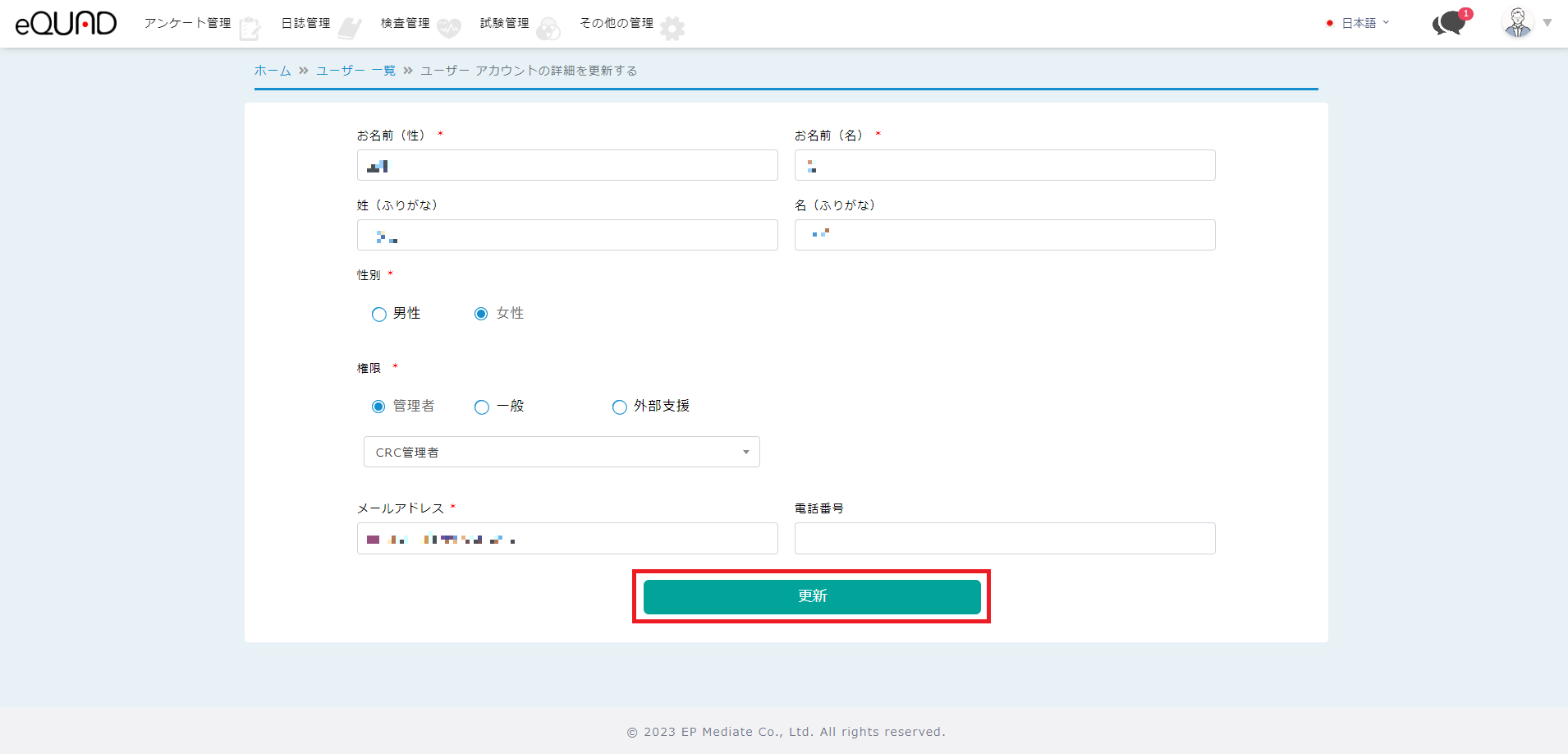
Task: Click the user avatar icon
Action: pyautogui.click(x=1517, y=23)
